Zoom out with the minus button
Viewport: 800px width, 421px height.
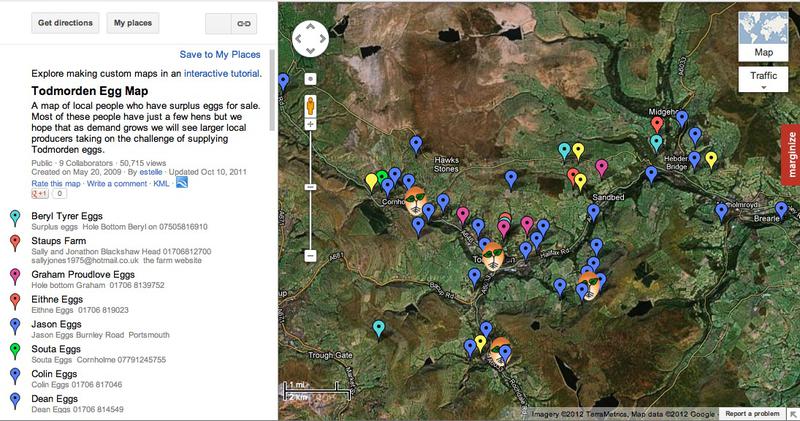click(x=310, y=256)
